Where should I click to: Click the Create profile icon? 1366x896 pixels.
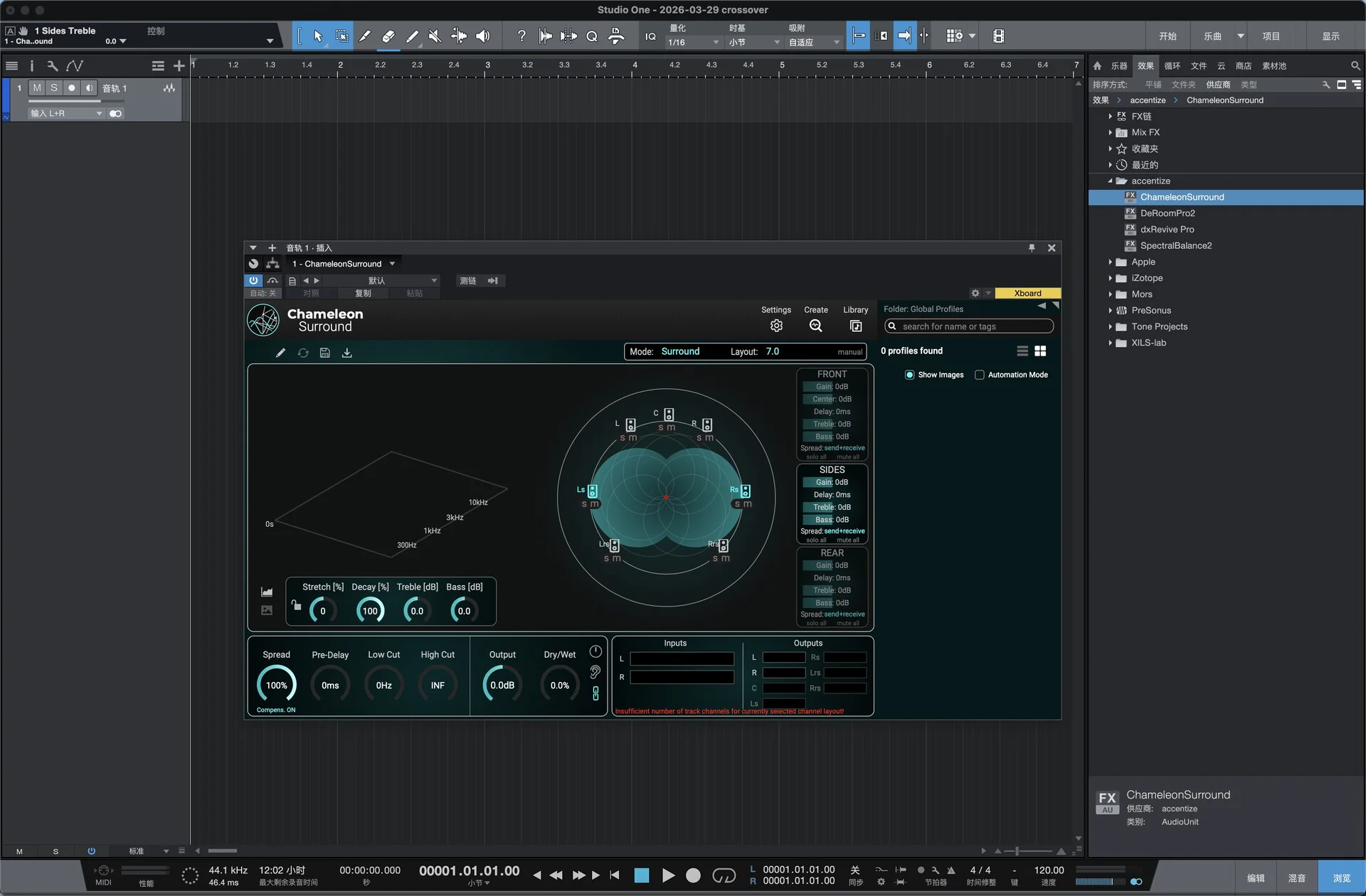pyautogui.click(x=815, y=326)
